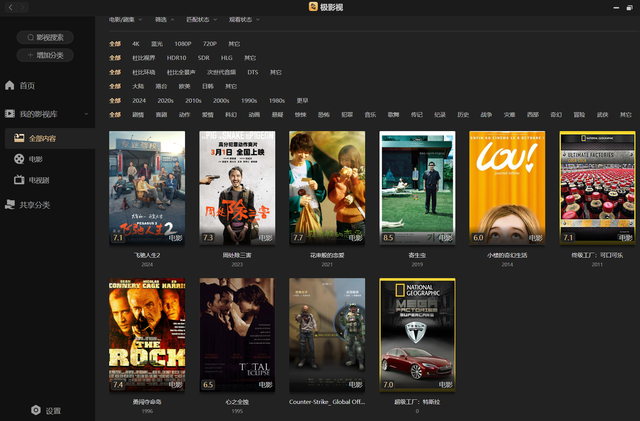Open the 花束般的恋爱 poster
The width and height of the screenshot is (640, 421).
click(x=327, y=188)
